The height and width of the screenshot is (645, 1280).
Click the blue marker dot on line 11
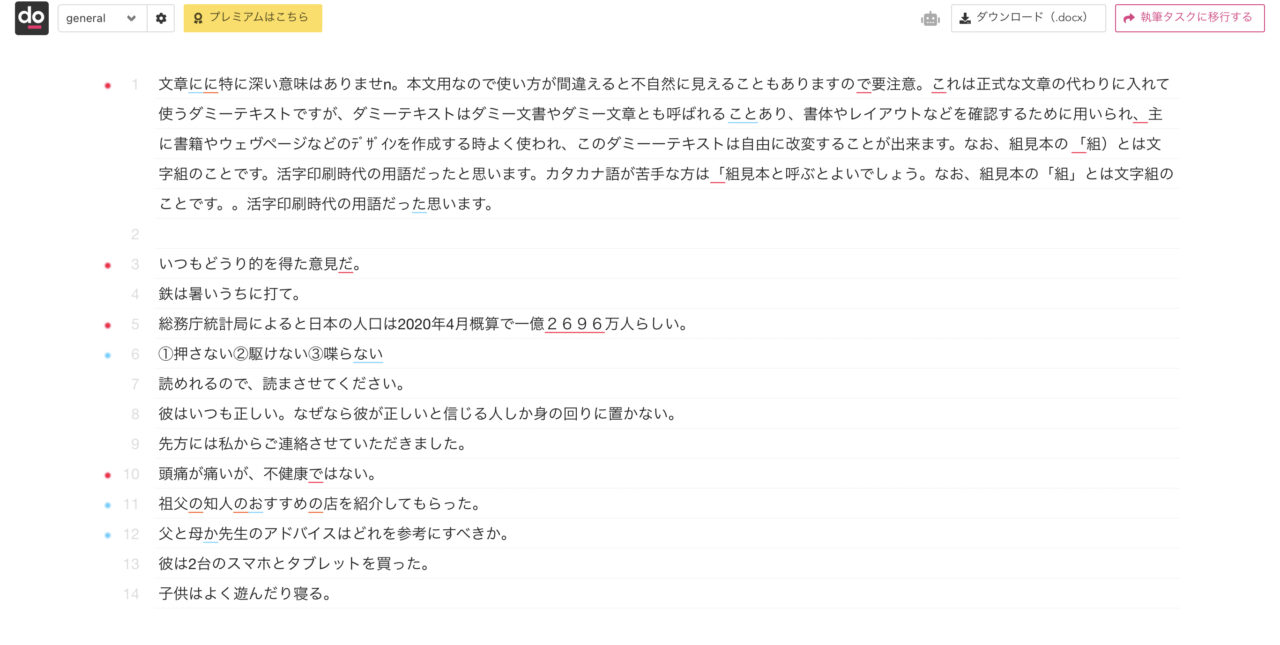tap(108, 505)
